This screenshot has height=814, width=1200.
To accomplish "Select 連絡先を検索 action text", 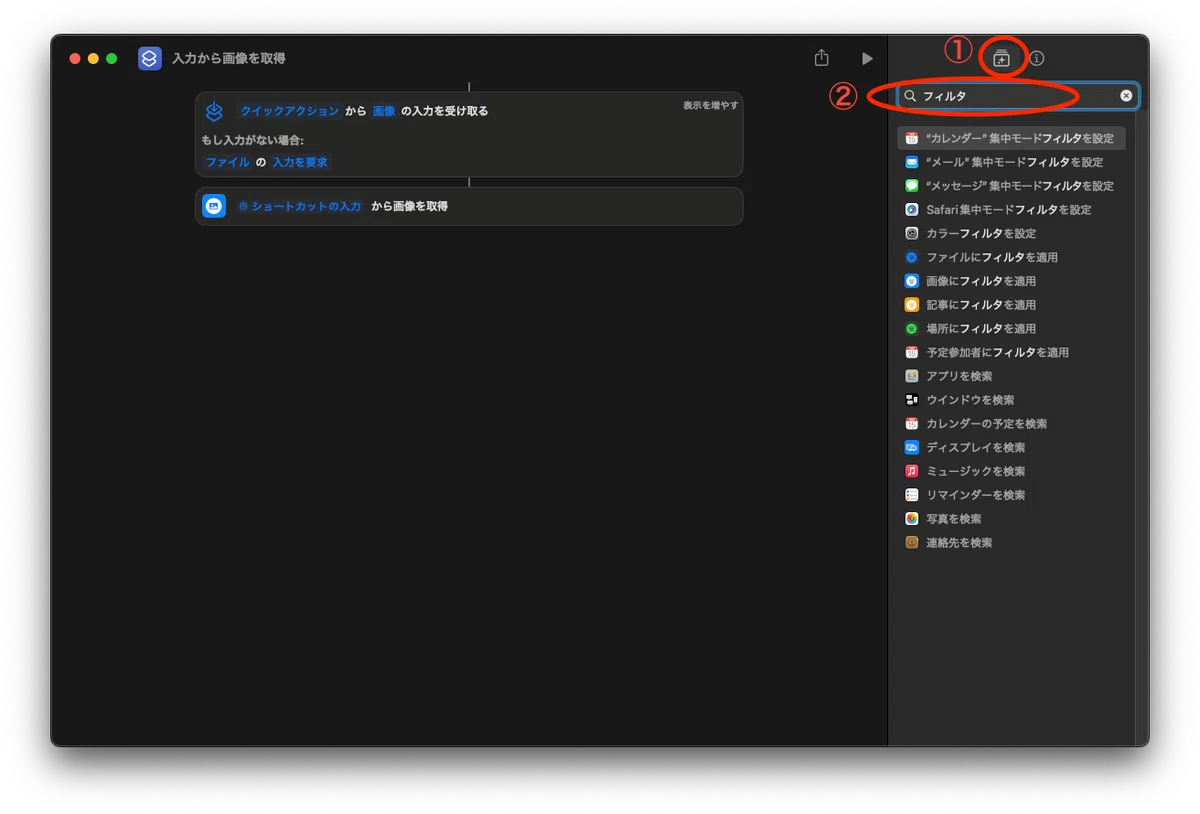I will coord(959,543).
